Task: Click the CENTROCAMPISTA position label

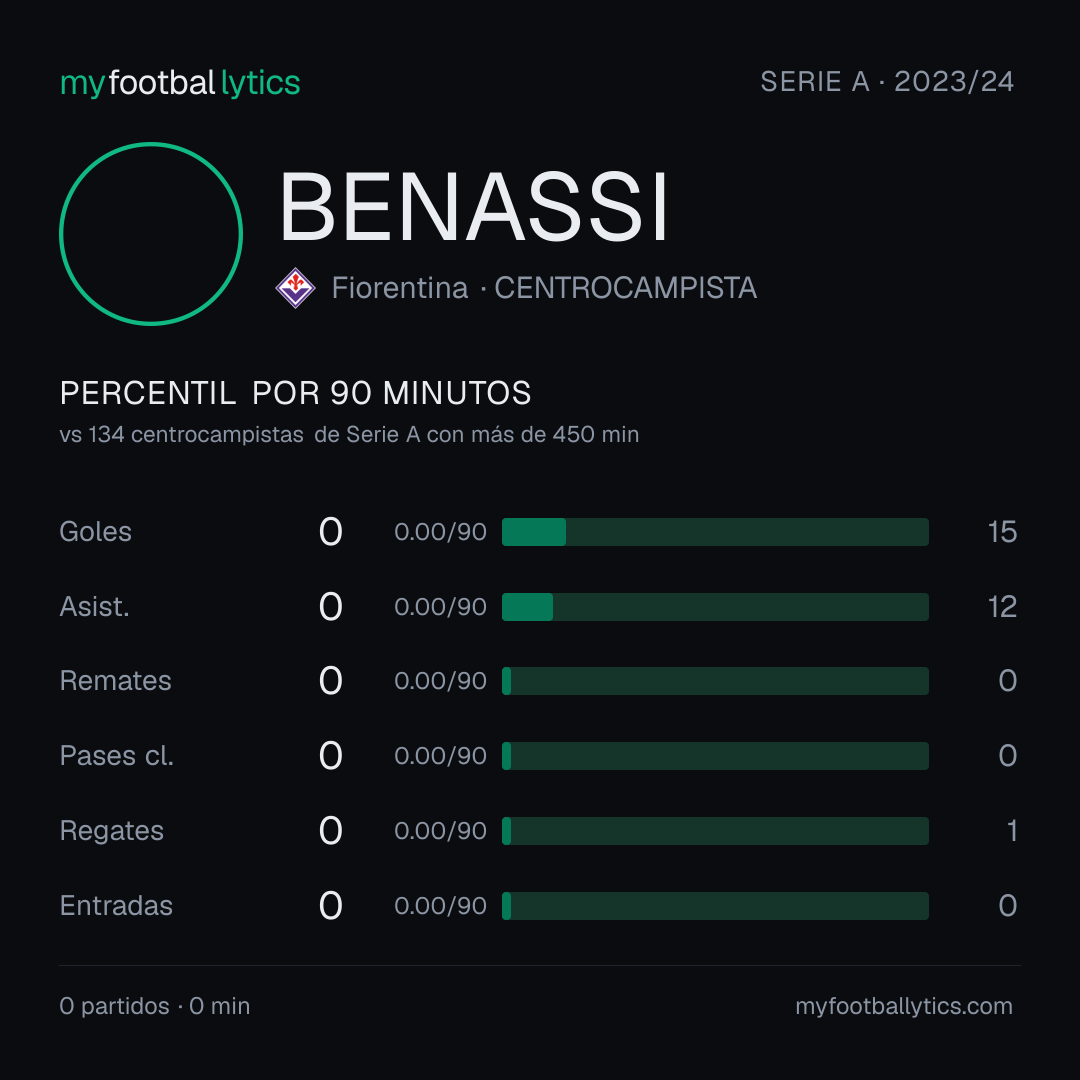Action: tap(625, 288)
